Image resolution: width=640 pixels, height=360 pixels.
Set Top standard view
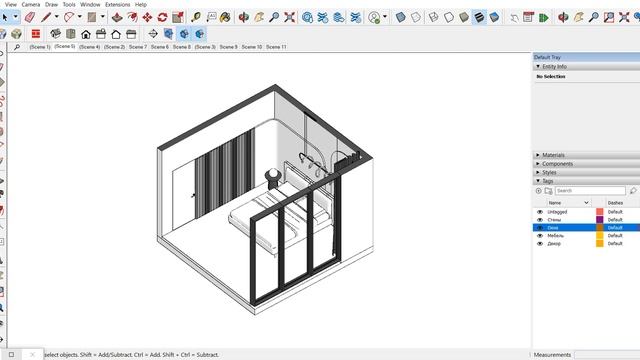coord(71,34)
